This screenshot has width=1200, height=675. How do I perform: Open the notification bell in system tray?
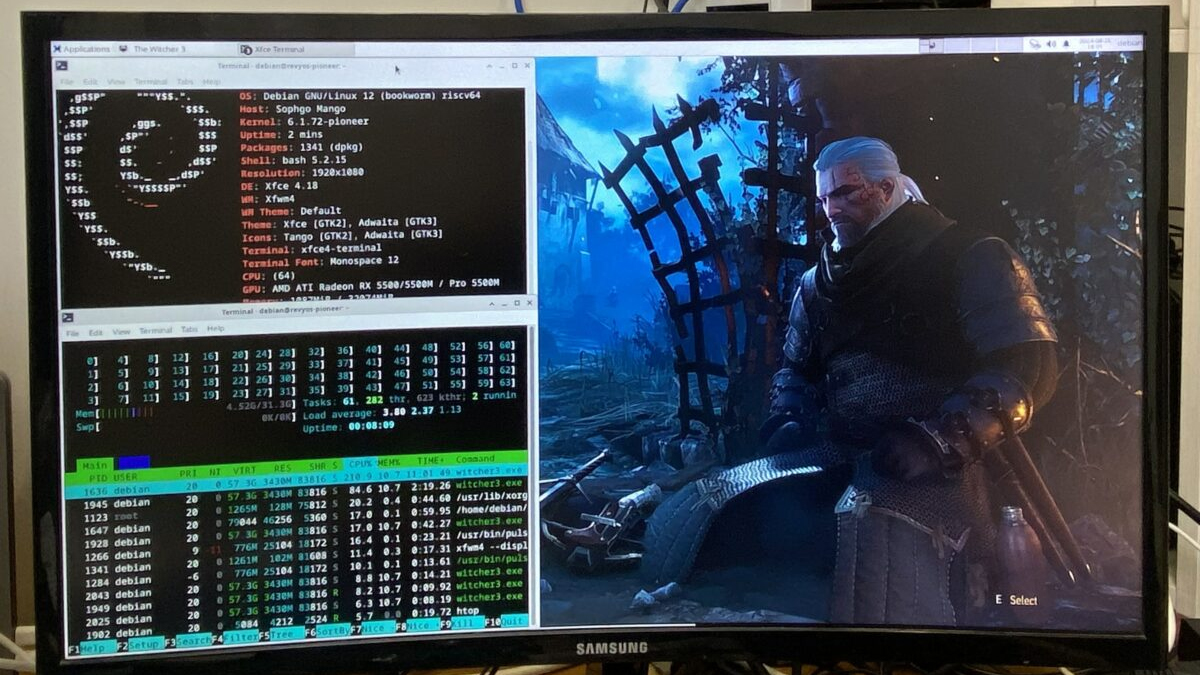(x=1064, y=44)
